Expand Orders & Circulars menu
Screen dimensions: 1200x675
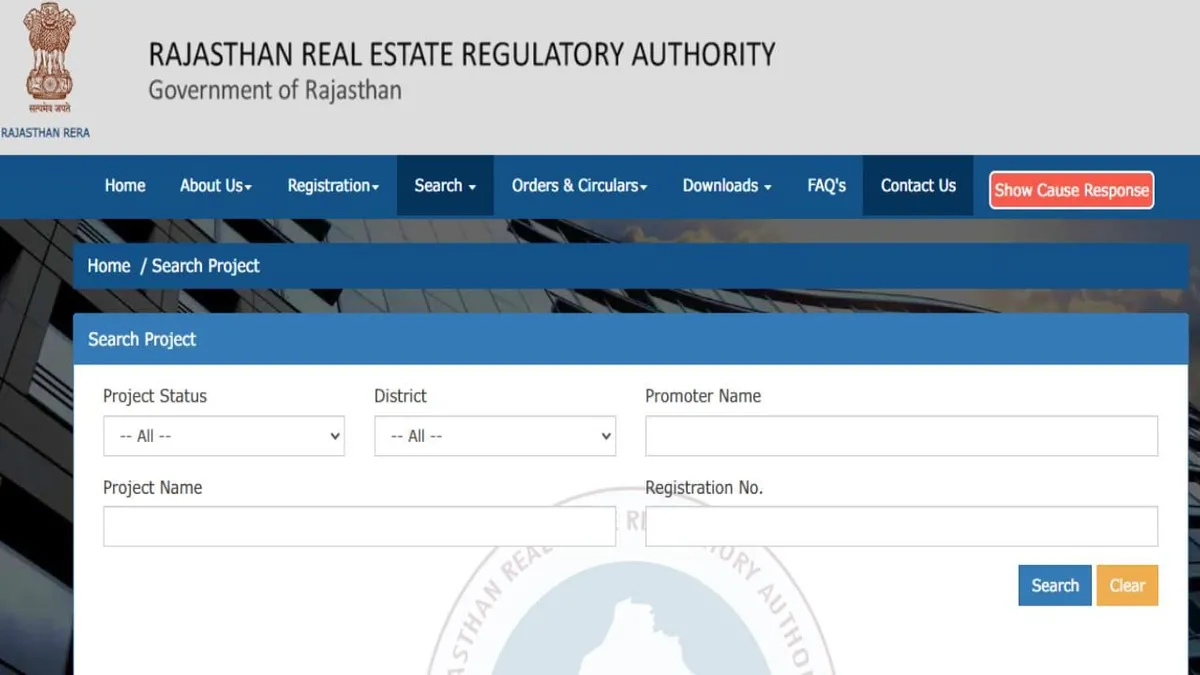point(579,186)
